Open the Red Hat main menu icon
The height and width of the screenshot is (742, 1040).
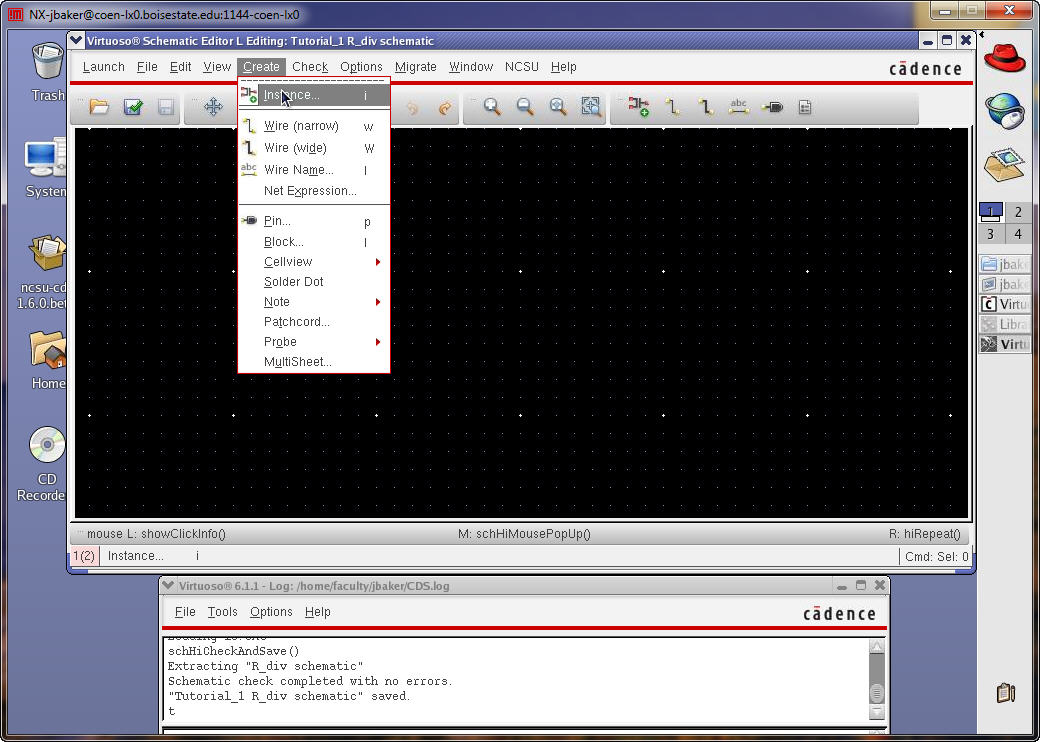coord(1005,58)
